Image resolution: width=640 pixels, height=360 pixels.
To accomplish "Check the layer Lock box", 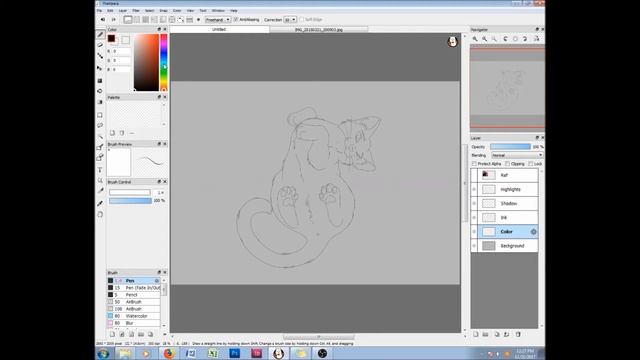I will 531,164.
